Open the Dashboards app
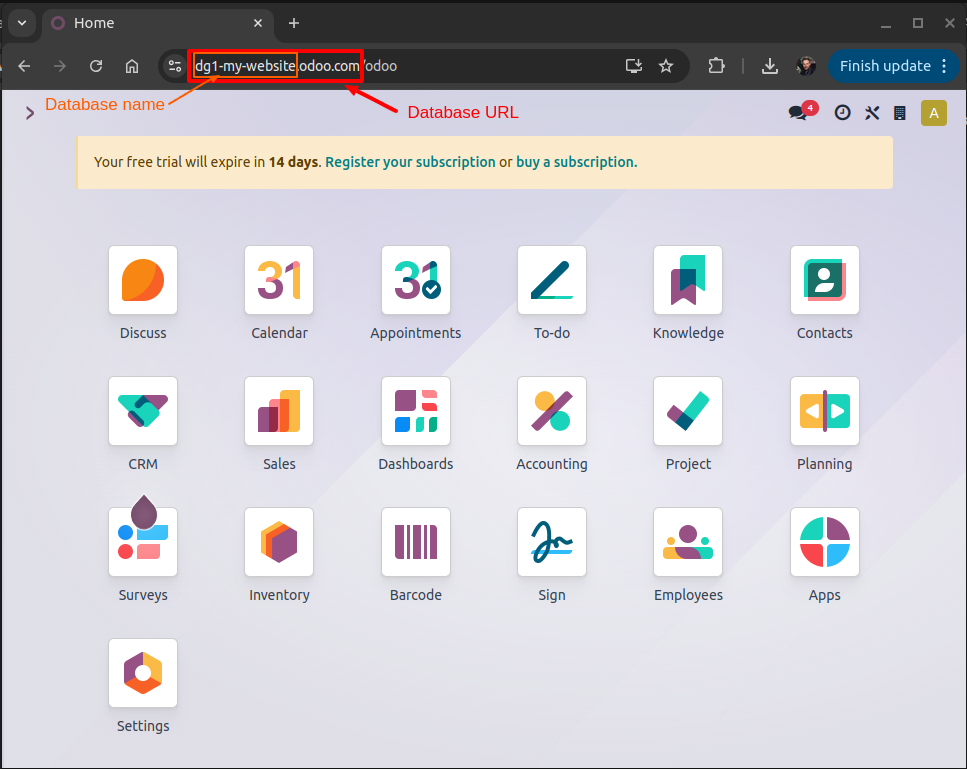967x769 pixels. 416,411
